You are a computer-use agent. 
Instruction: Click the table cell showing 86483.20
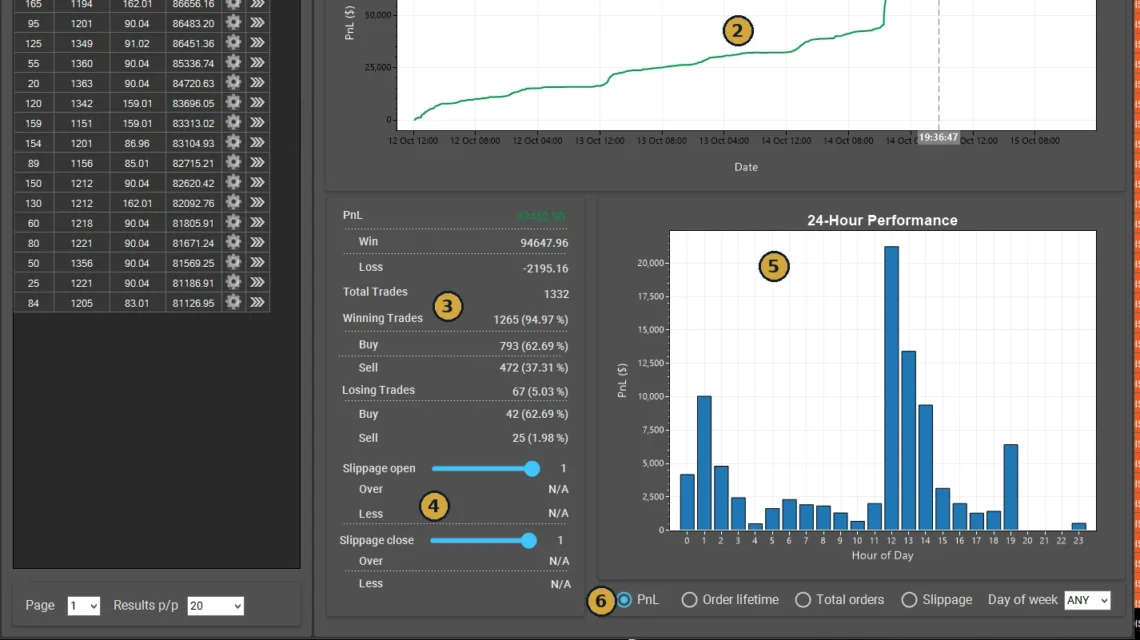193,23
